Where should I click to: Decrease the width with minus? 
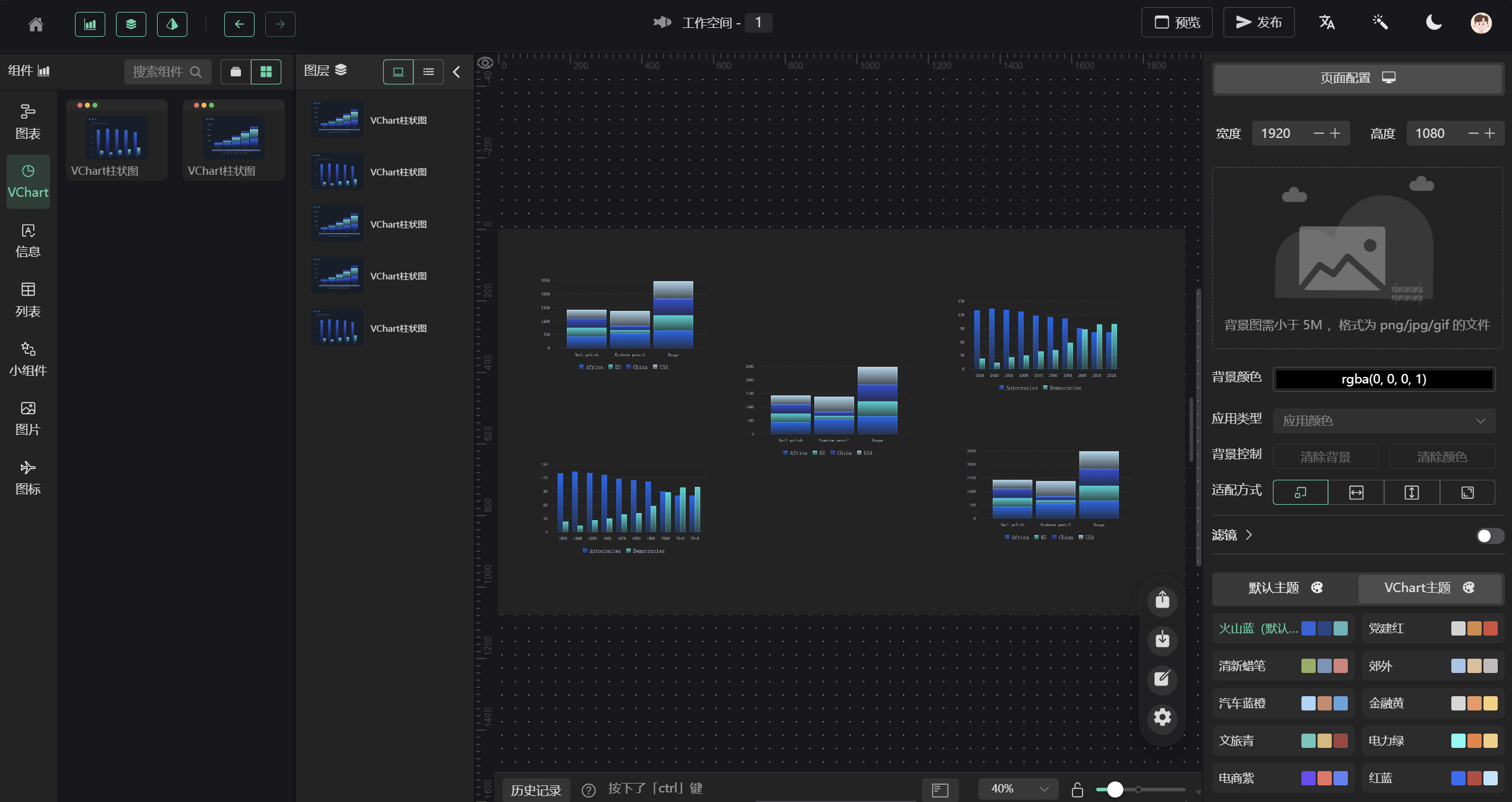1319,133
